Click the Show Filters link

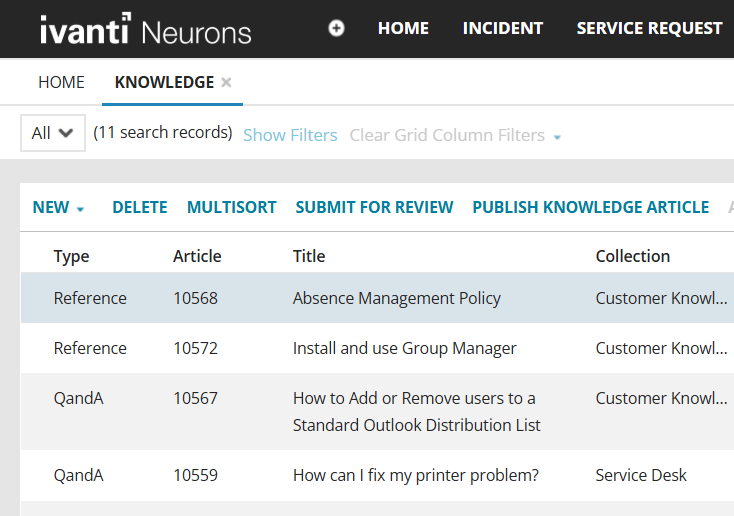pos(290,135)
